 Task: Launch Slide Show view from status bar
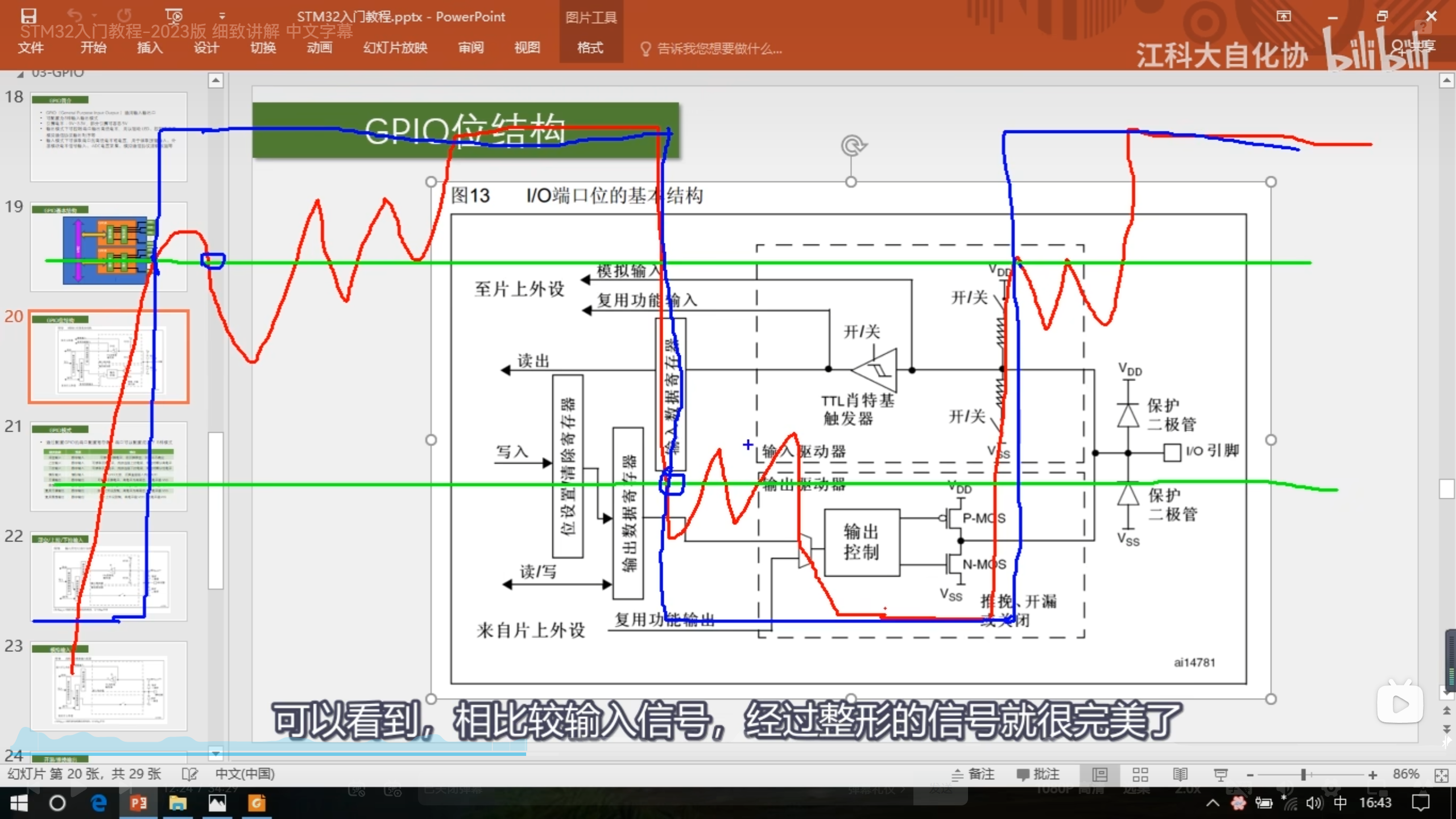click(x=1221, y=775)
